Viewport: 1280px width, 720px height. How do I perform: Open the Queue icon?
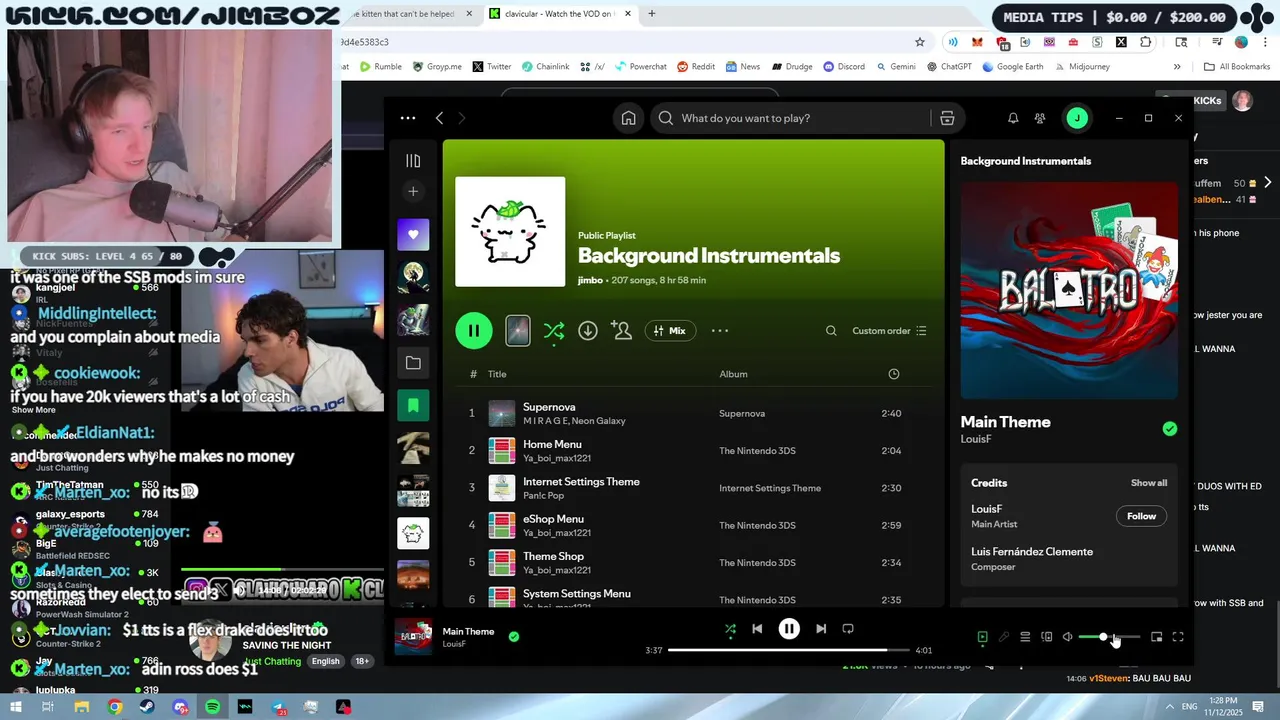(1025, 637)
